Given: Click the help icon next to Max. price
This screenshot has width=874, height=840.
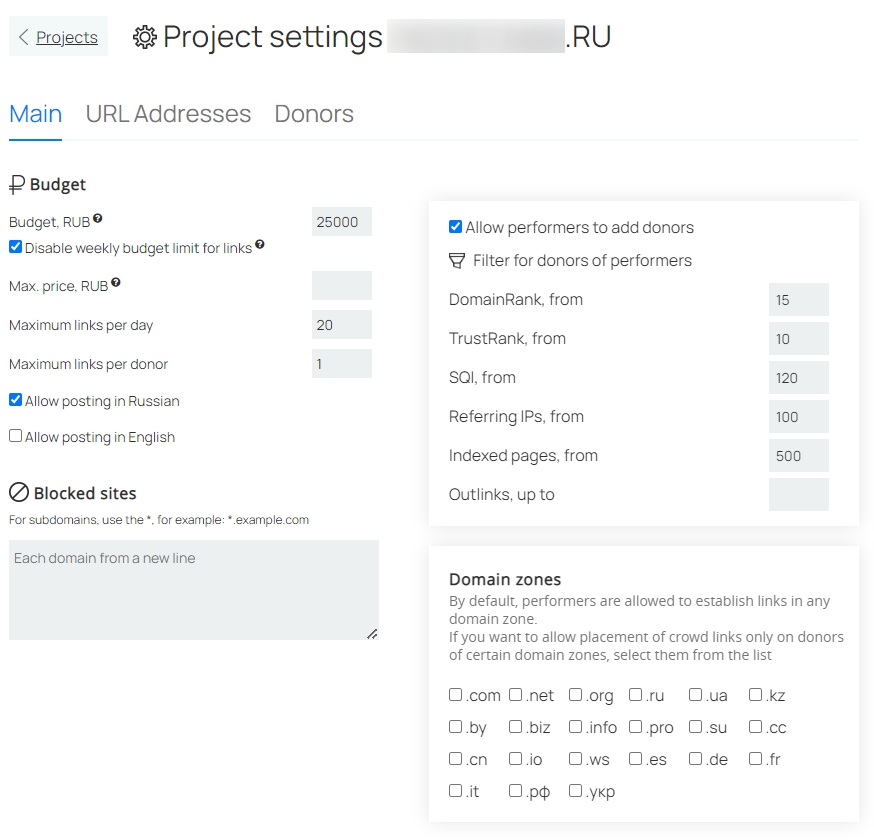Looking at the screenshot, I should pos(115,282).
